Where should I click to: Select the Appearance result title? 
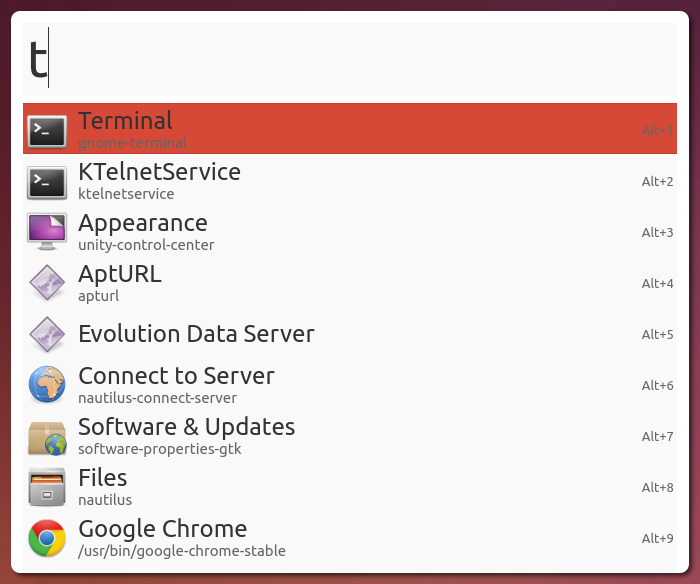coord(143,223)
